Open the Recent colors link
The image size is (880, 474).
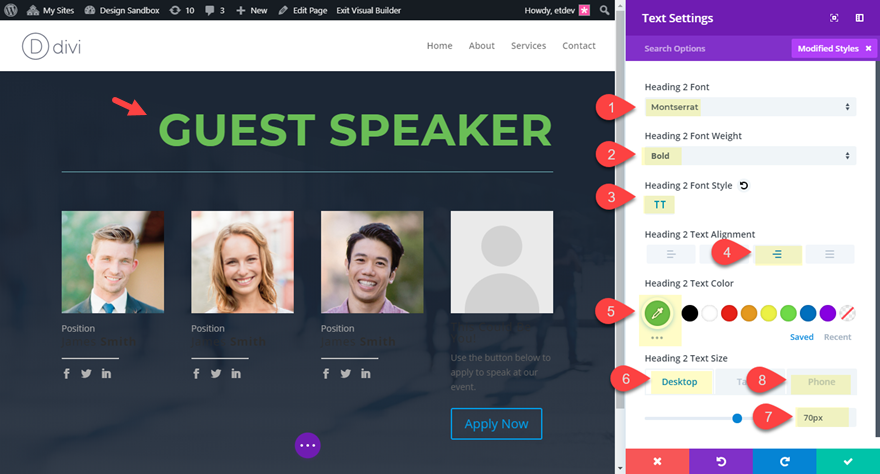pyautogui.click(x=837, y=337)
